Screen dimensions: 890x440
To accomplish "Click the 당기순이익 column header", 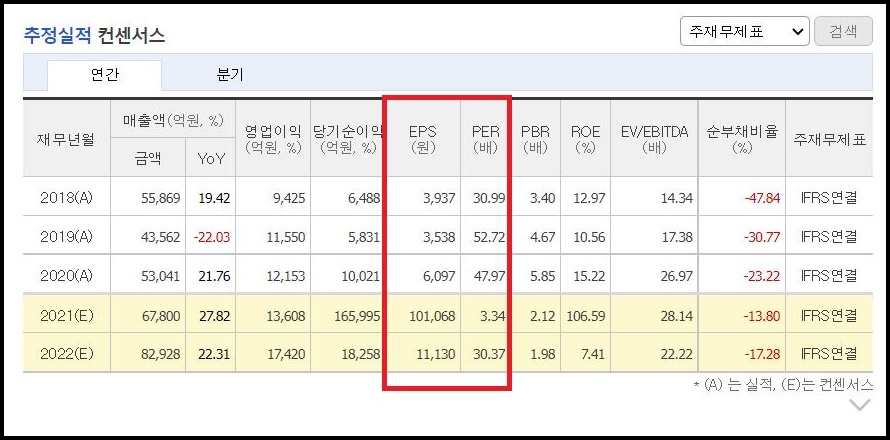I will [347, 140].
